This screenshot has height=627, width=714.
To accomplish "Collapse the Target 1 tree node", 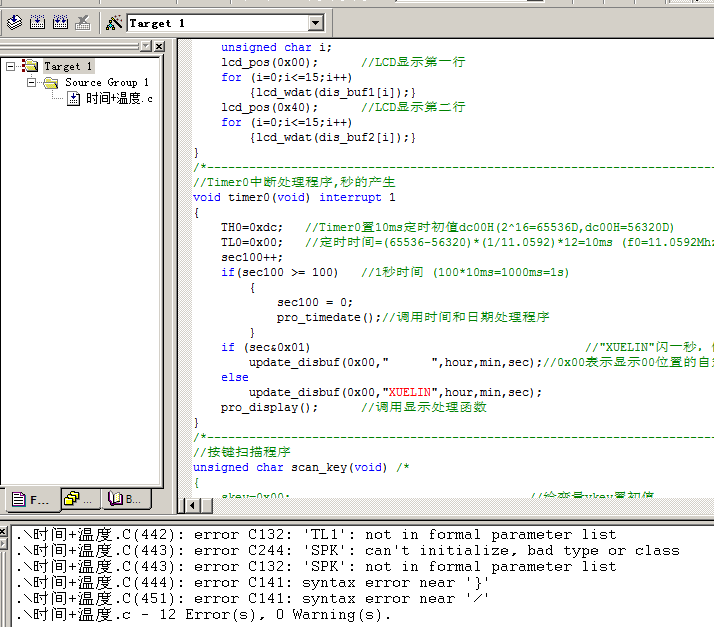I will click(x=10, y=66).
